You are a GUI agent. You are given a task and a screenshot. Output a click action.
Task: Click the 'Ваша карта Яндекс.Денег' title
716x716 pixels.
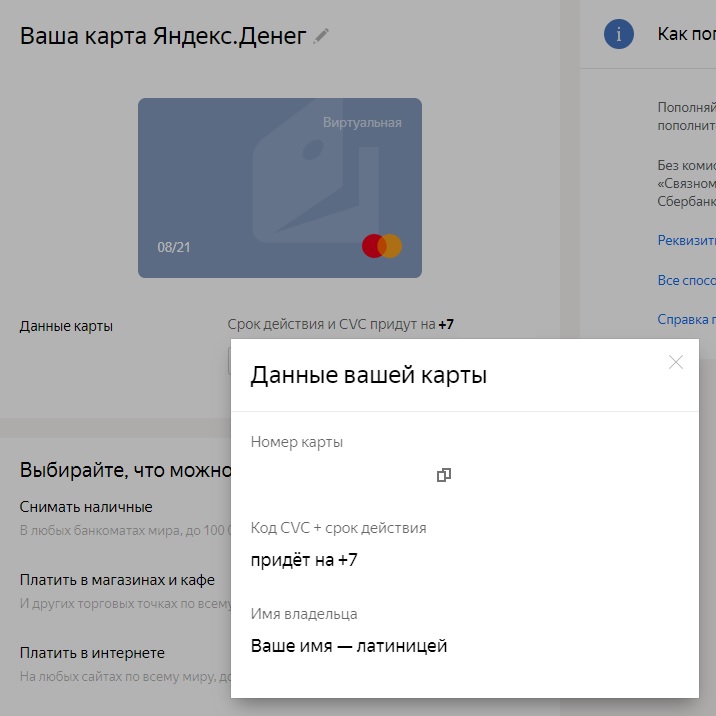(163, 36)
